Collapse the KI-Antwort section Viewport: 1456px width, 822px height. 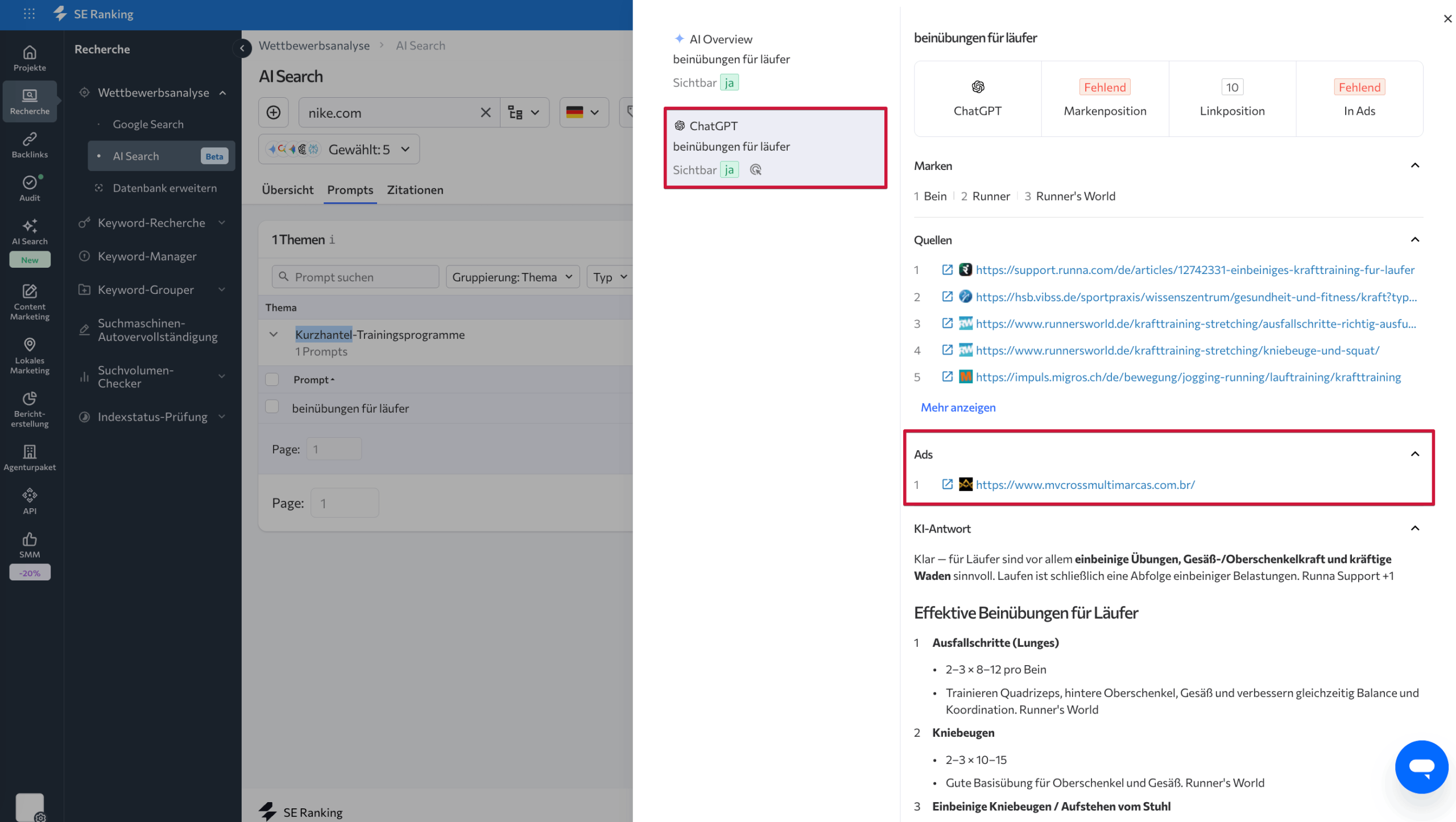pyautogui.click(x=1415, y=528)
